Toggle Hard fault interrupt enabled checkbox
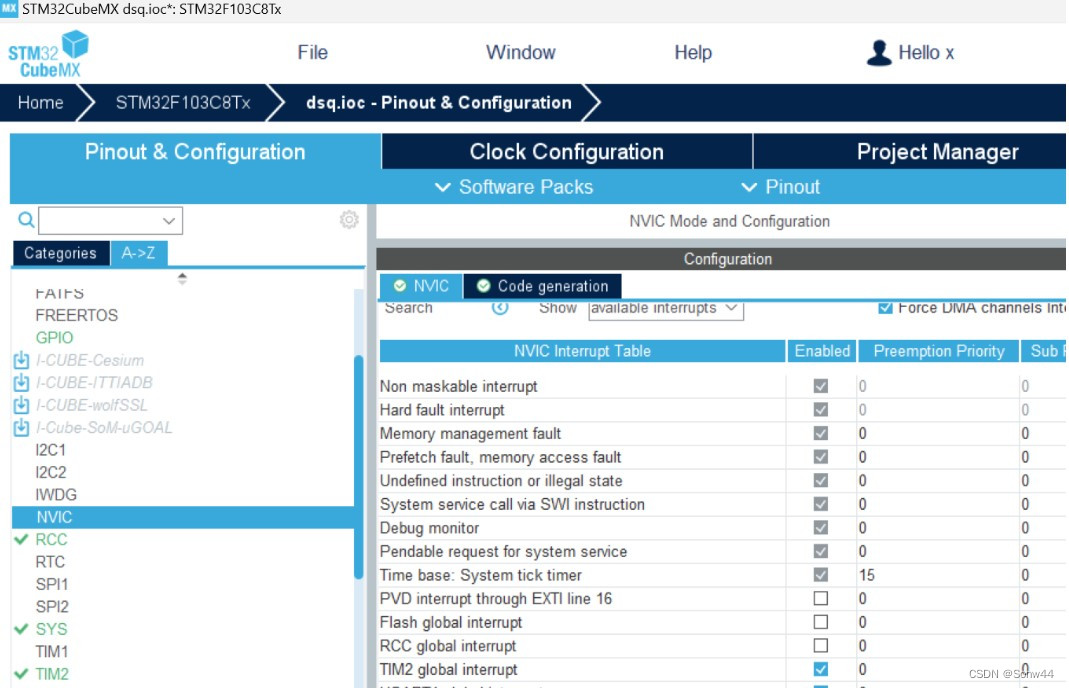 (x=821, y=410)
